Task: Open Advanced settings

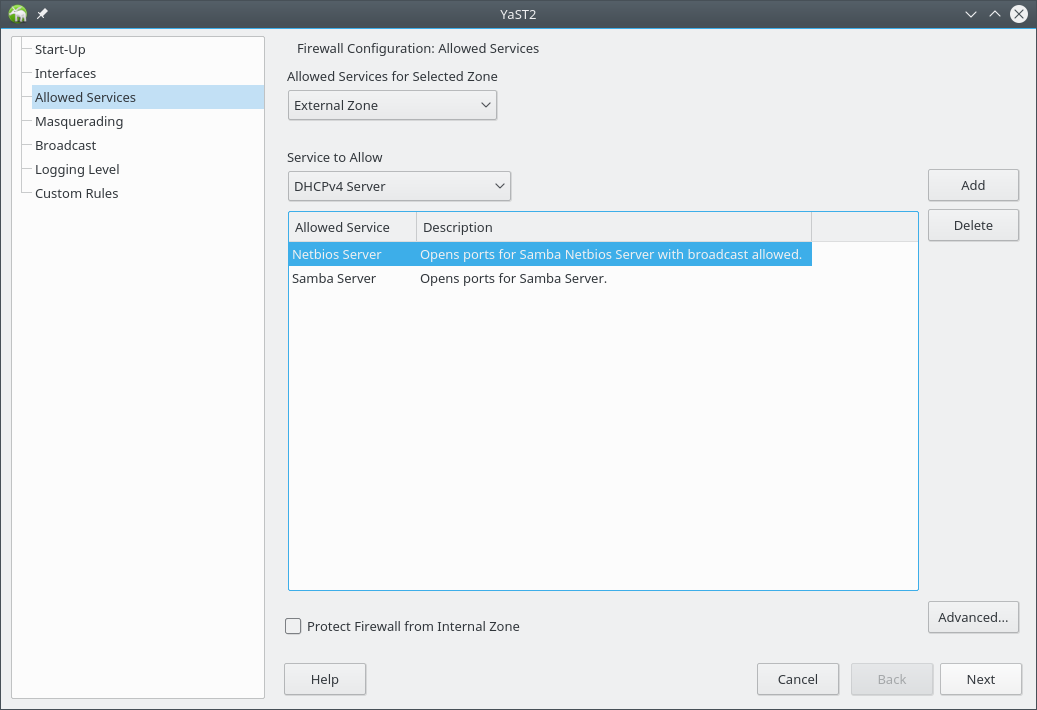Action: (x=973, y=617)
